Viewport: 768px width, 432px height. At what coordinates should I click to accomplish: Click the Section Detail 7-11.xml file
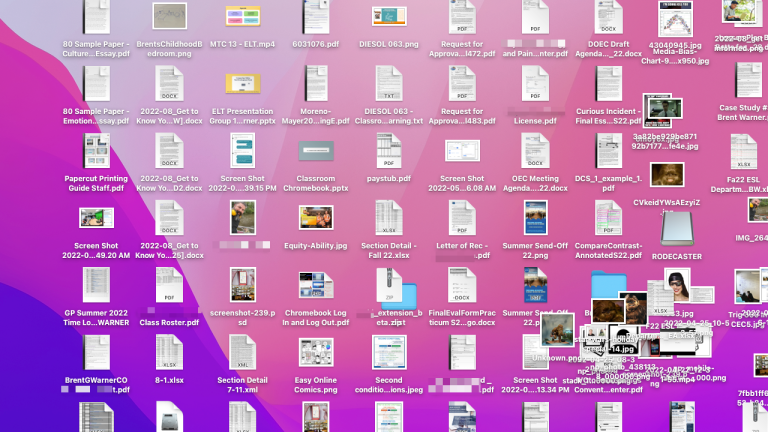click(x=242, y=352)
